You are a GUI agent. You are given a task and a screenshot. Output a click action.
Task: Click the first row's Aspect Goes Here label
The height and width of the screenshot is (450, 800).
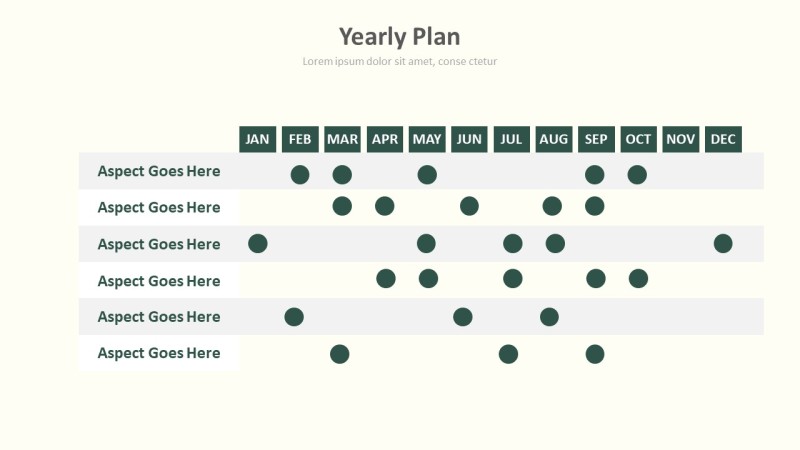(x=159, y=171)
